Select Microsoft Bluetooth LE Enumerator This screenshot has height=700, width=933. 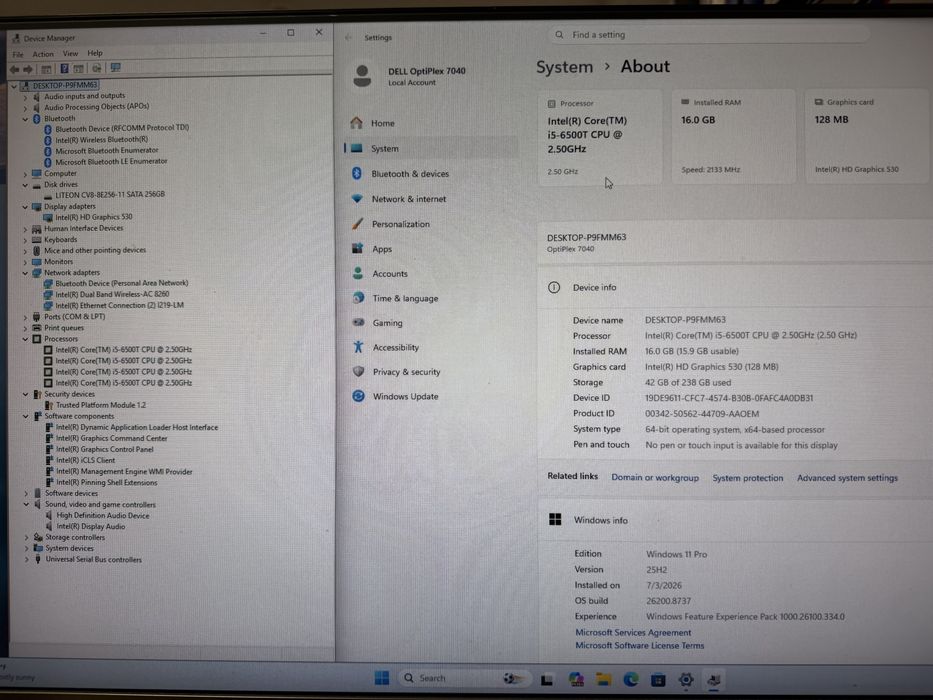tap(111, 161)
